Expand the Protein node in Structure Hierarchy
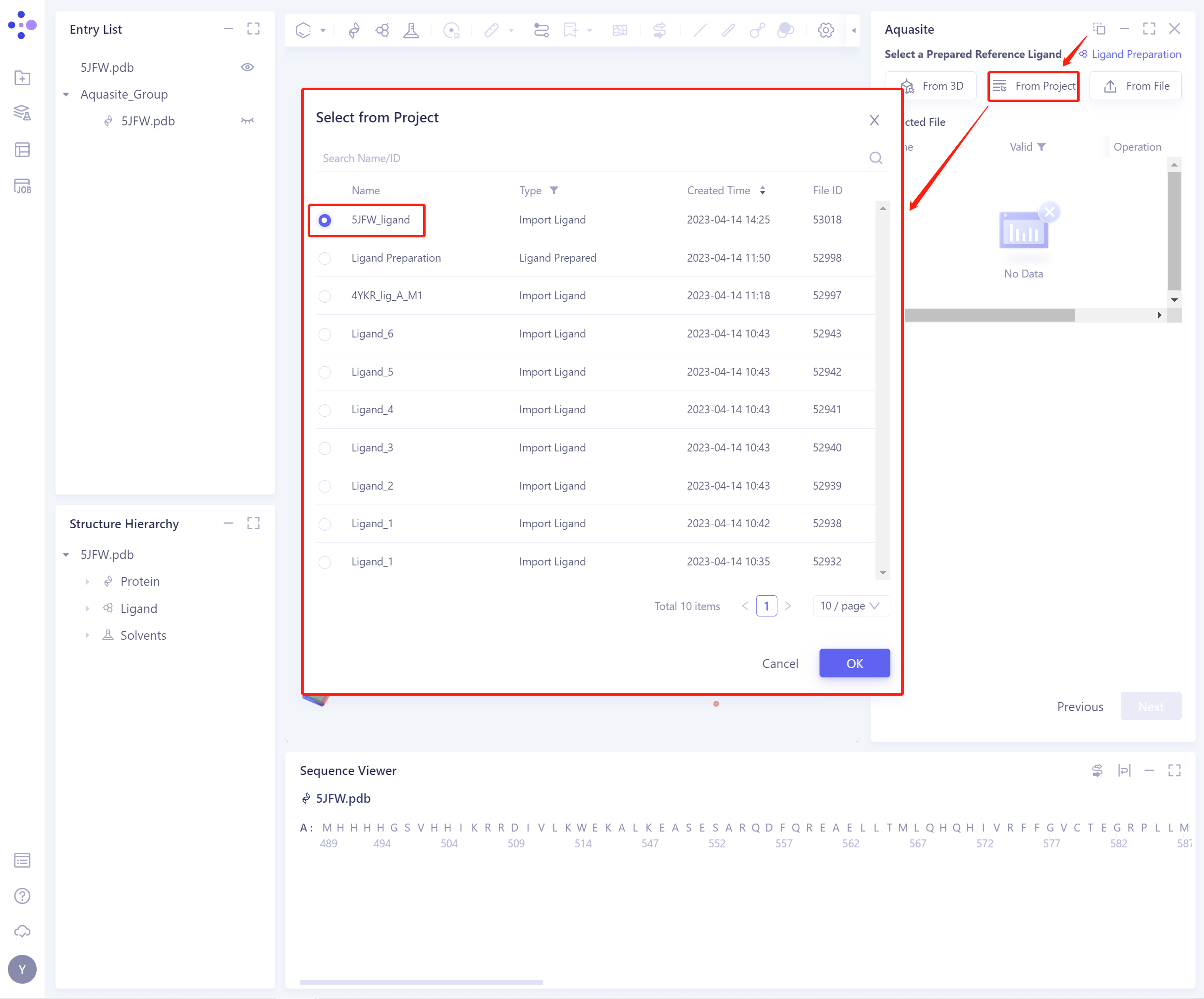Image resolution: width=1204 pixels, height=999 pixels. (87, 581)
